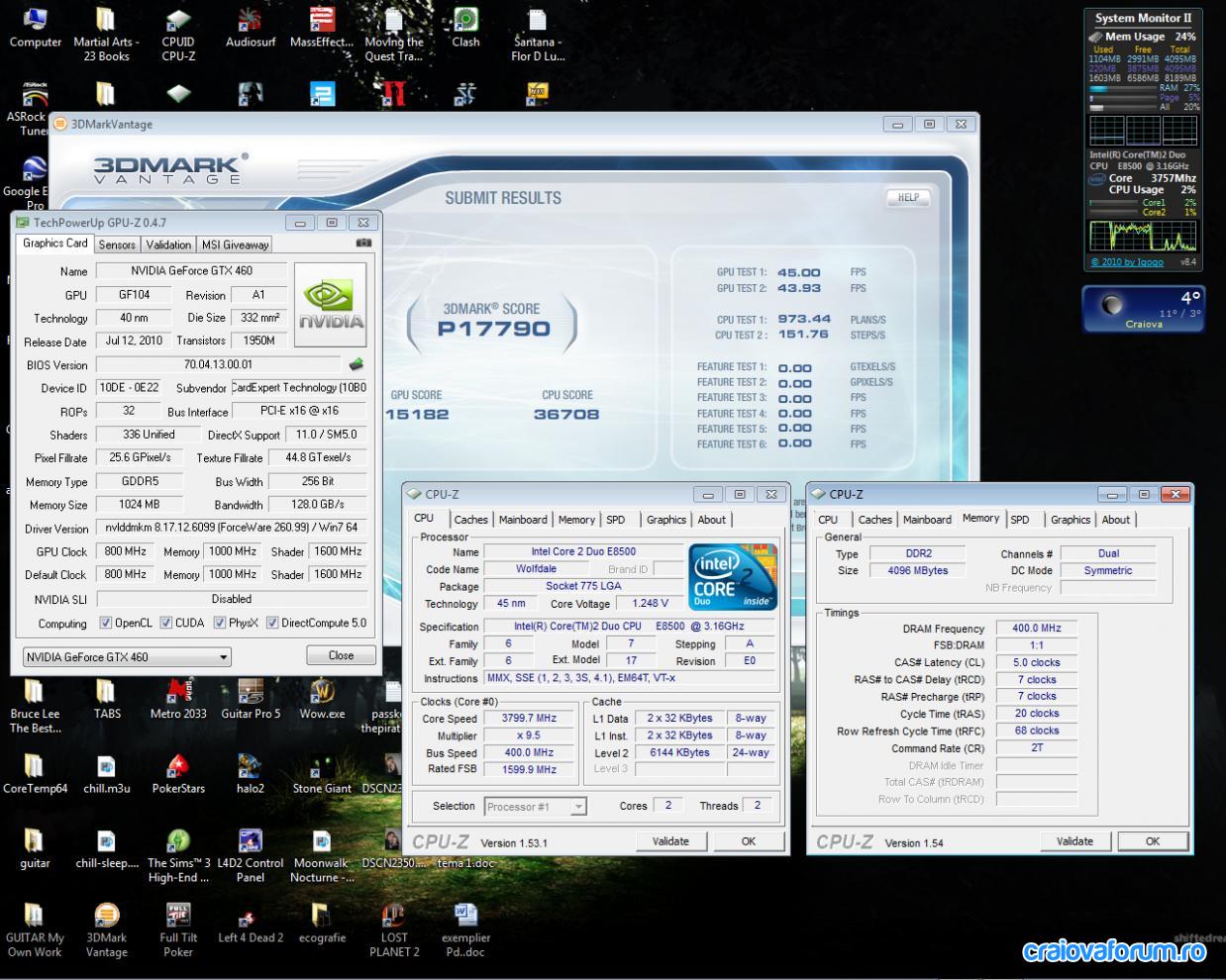
Task: Click Validate in CPU-Z version 1.53.1 window
Action: [670, 841]
